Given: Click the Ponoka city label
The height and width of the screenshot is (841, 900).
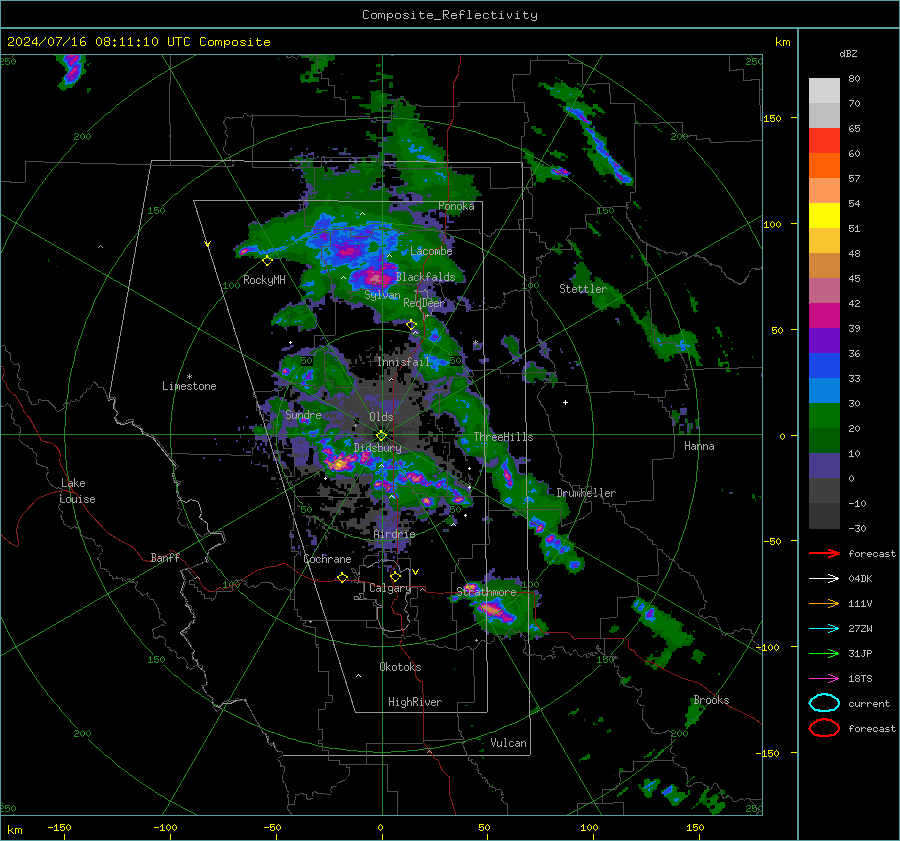Looking at the screenshot, I should point(456,206).
